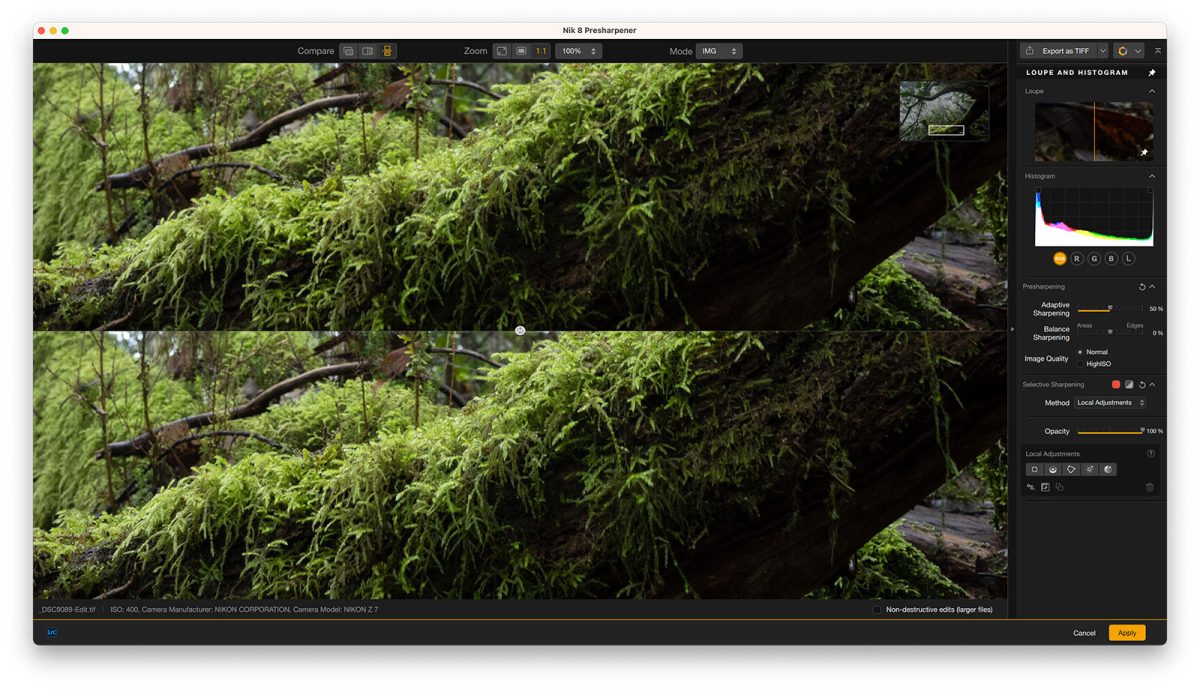This screenshot has height=689, width=1200.
Task: Add a Control Line local adjustment
Action: tap(1053, 470)
